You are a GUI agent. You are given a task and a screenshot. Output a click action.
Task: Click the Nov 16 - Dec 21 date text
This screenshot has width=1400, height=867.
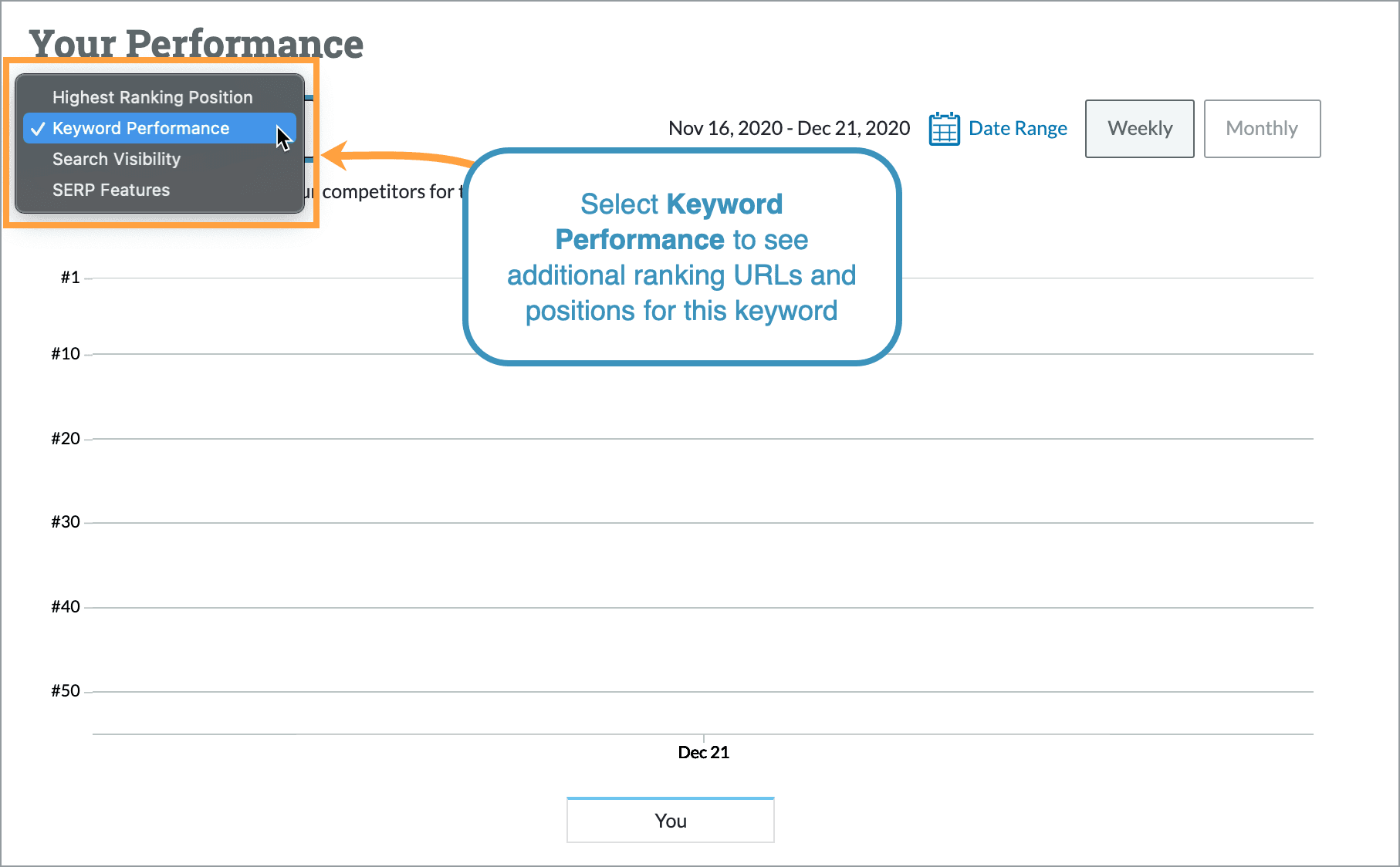pyautogui.click(x=789, y=128)
